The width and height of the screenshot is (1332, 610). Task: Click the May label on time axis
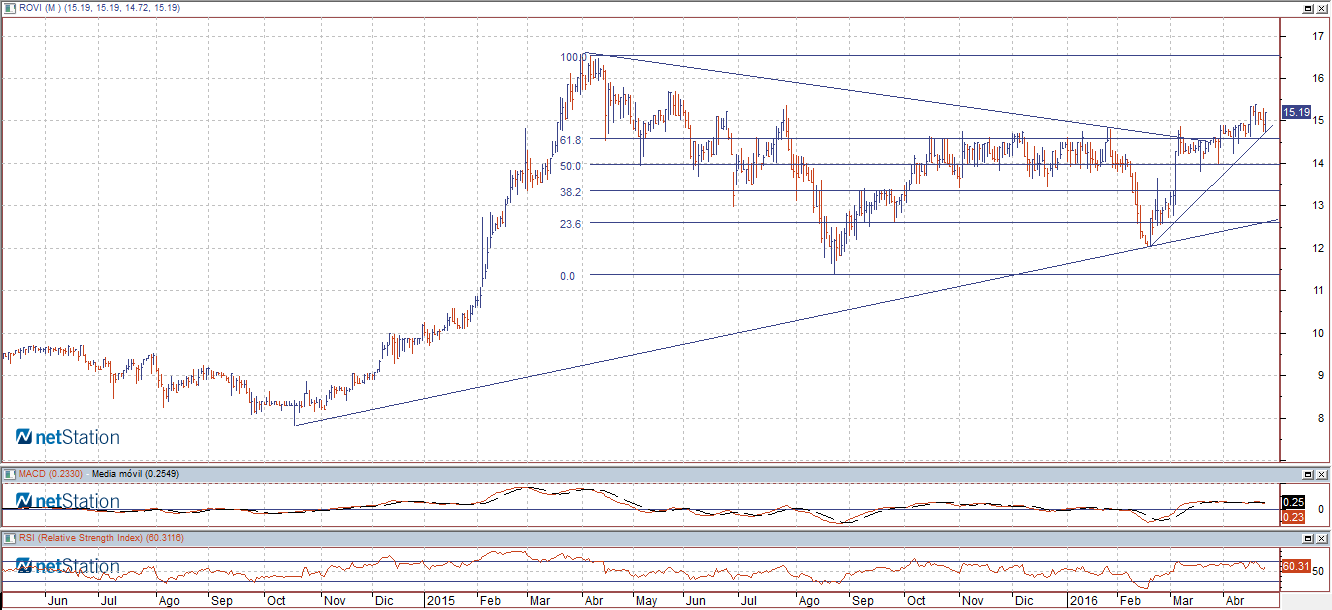coord(645,602)
